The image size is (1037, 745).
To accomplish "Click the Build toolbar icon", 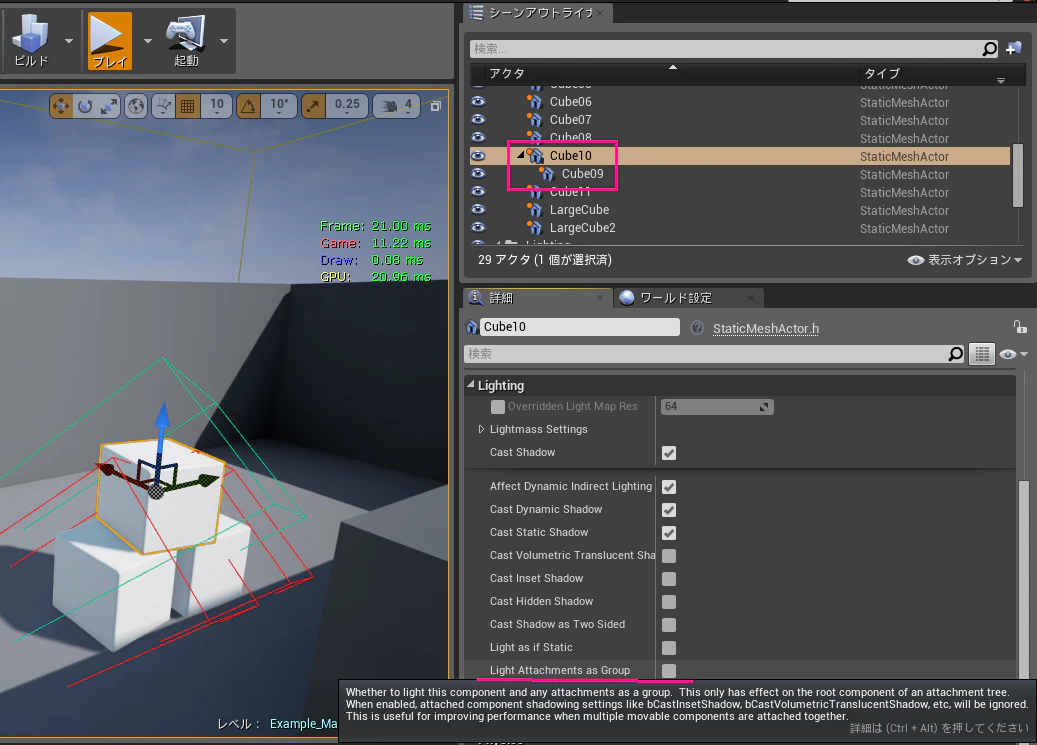I will coord(31,40).
